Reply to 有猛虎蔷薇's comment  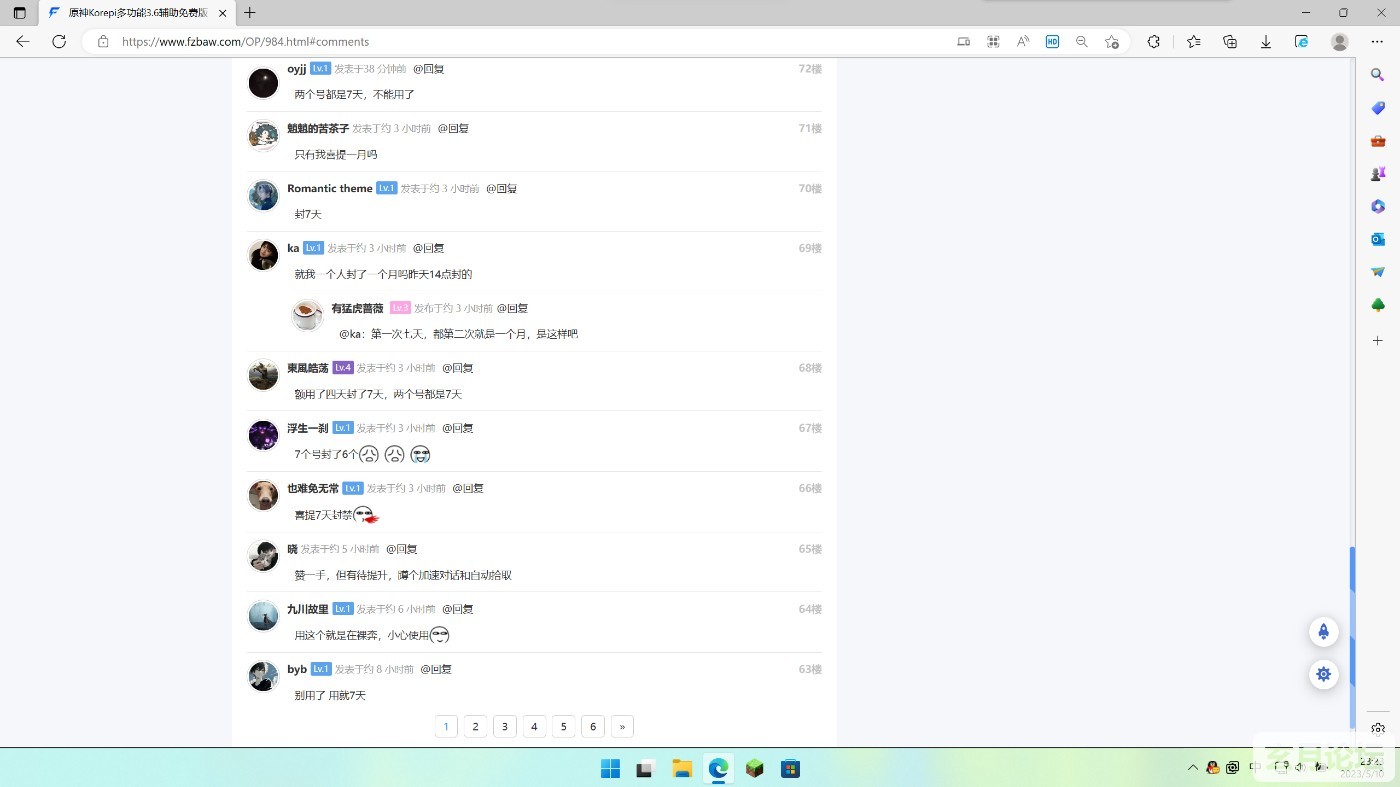click(513, 309)
